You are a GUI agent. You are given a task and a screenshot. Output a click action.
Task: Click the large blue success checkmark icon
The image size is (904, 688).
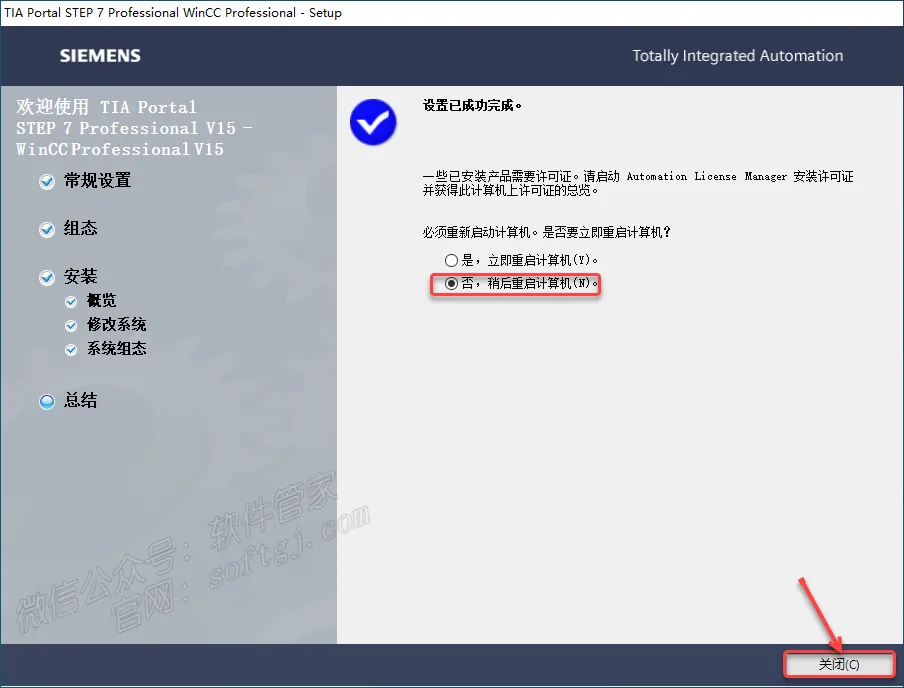[x=373, y=122]
